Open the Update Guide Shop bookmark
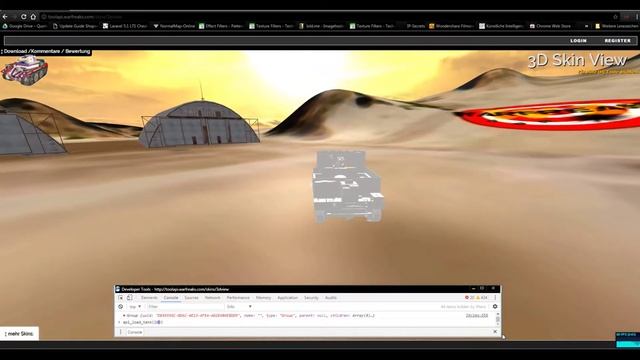The width and height of the screenshot is (640, 360). 75,26
